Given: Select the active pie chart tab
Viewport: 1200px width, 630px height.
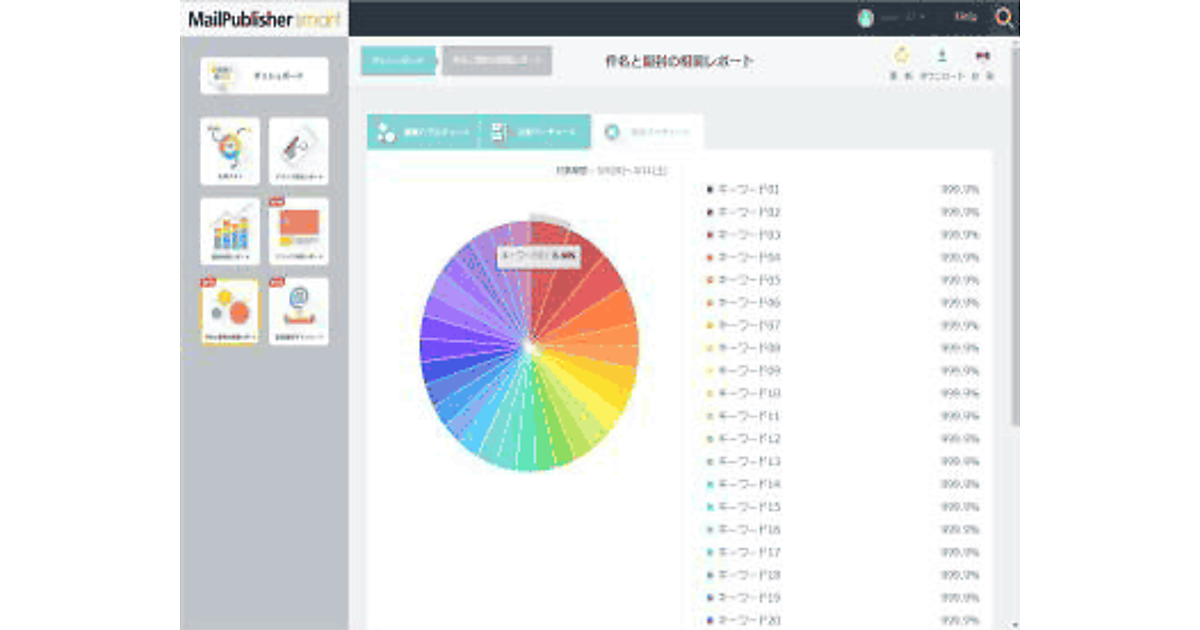Looking at the screenshot, I should point(648,132).
